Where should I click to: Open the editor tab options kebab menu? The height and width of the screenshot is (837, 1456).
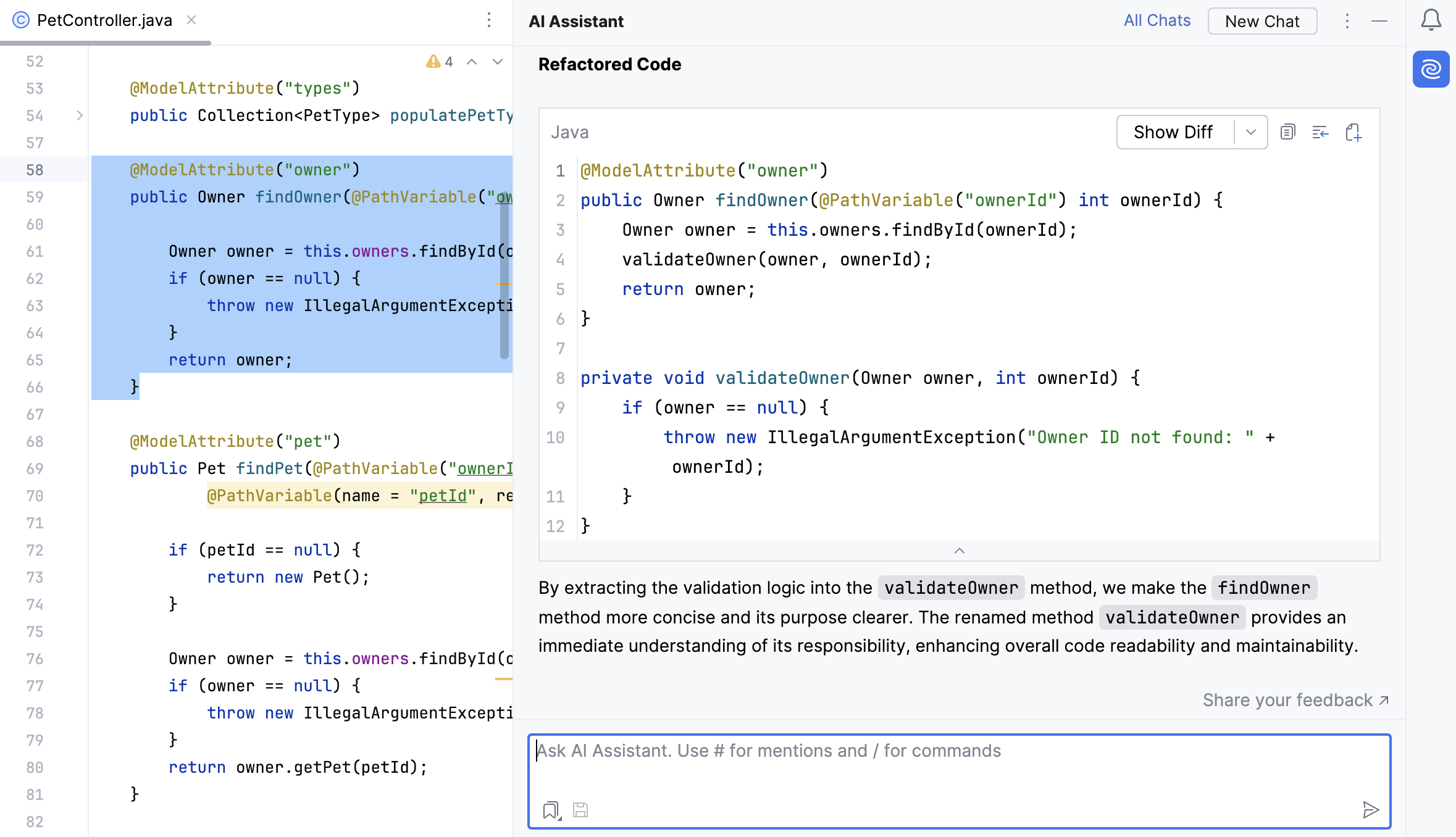[489, 20]
